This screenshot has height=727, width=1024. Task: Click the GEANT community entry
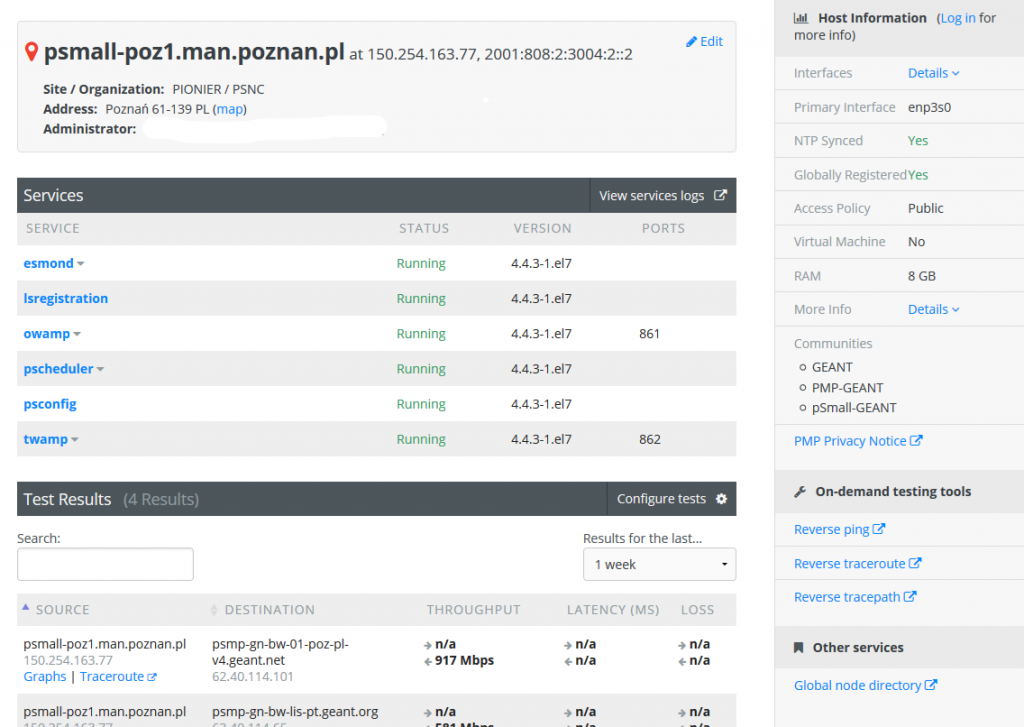tap(832, 367)
